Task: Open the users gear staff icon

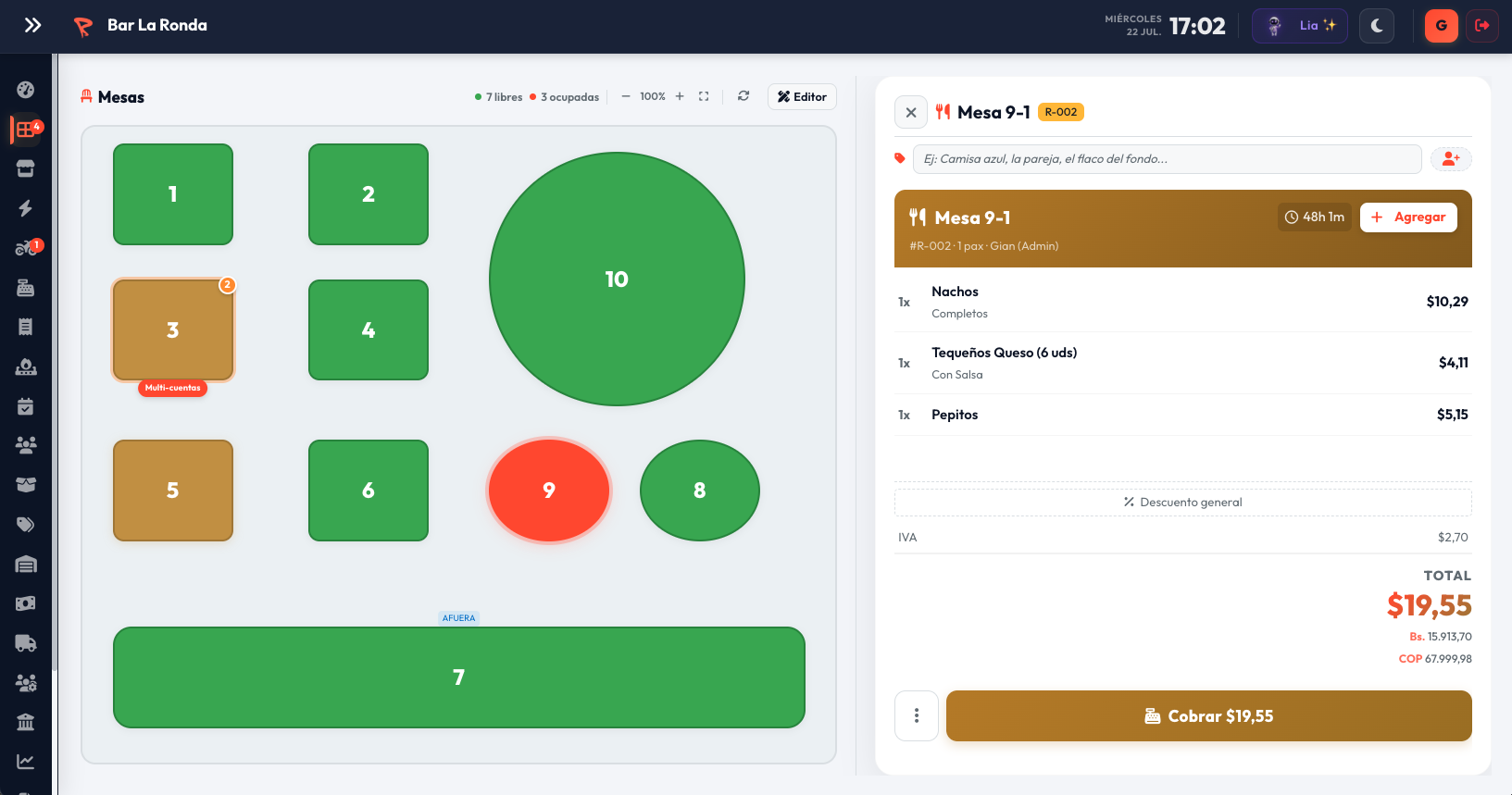Action: pyautogui.click(x=26, y=683)
